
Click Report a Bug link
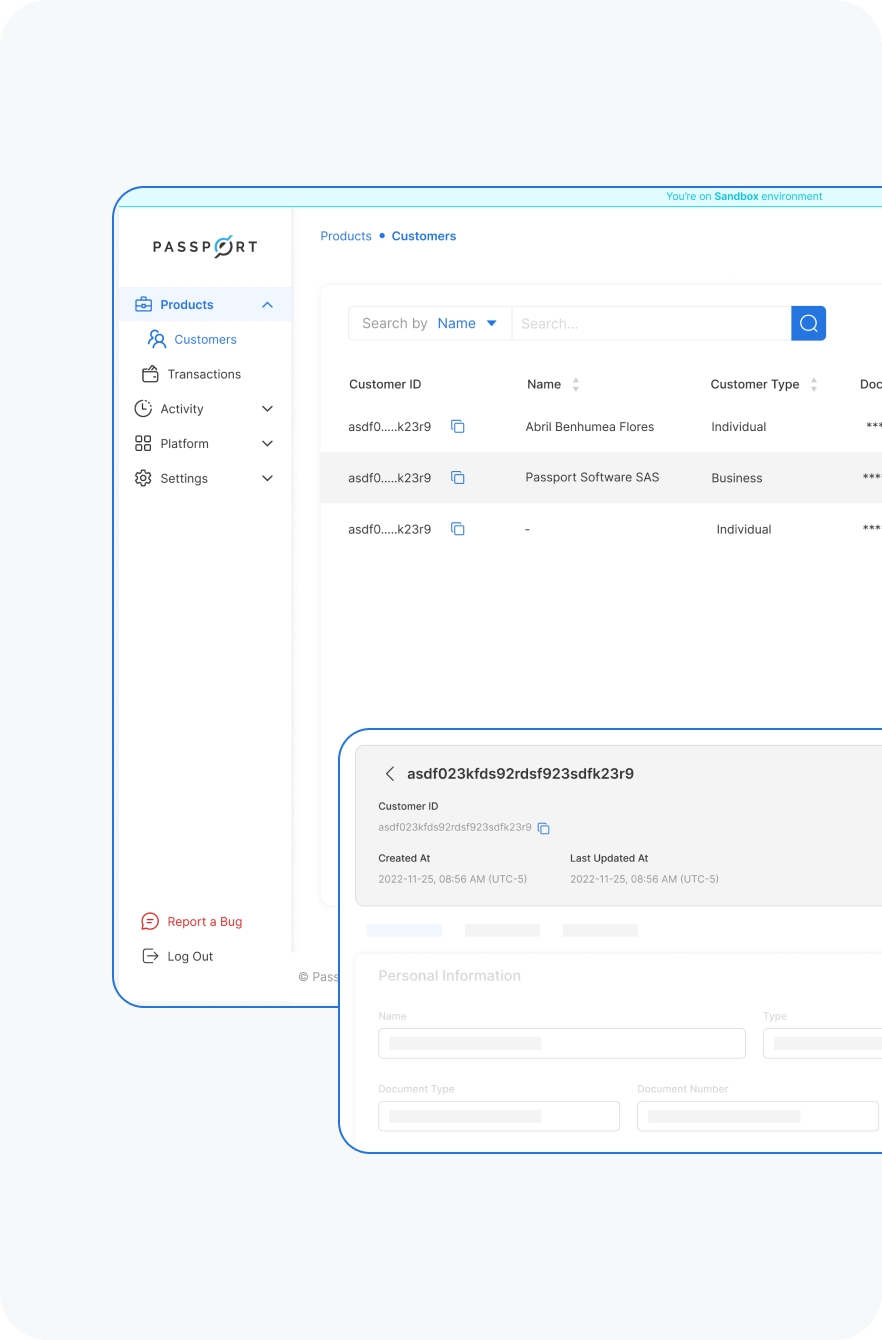coord(205,922)
